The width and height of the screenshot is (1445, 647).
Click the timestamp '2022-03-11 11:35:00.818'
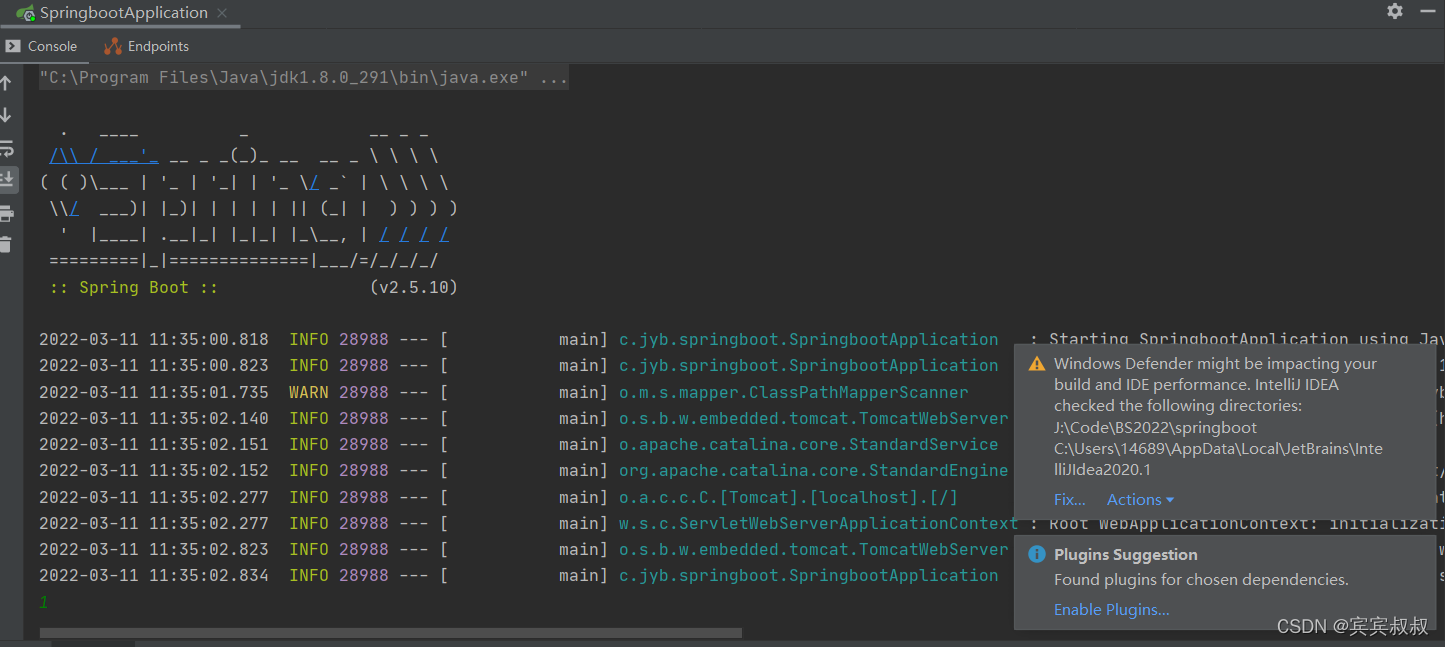[154, 339]
